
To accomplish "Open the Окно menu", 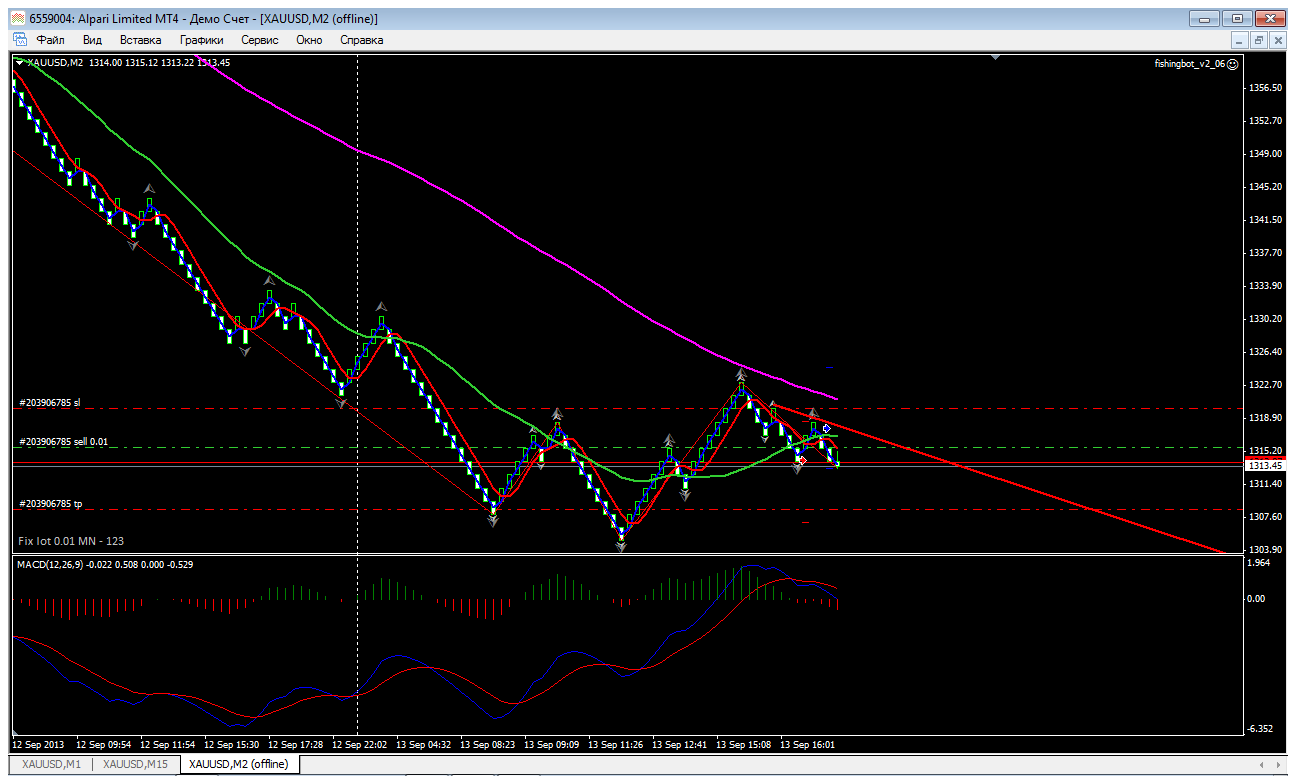I will pos(309,40).
